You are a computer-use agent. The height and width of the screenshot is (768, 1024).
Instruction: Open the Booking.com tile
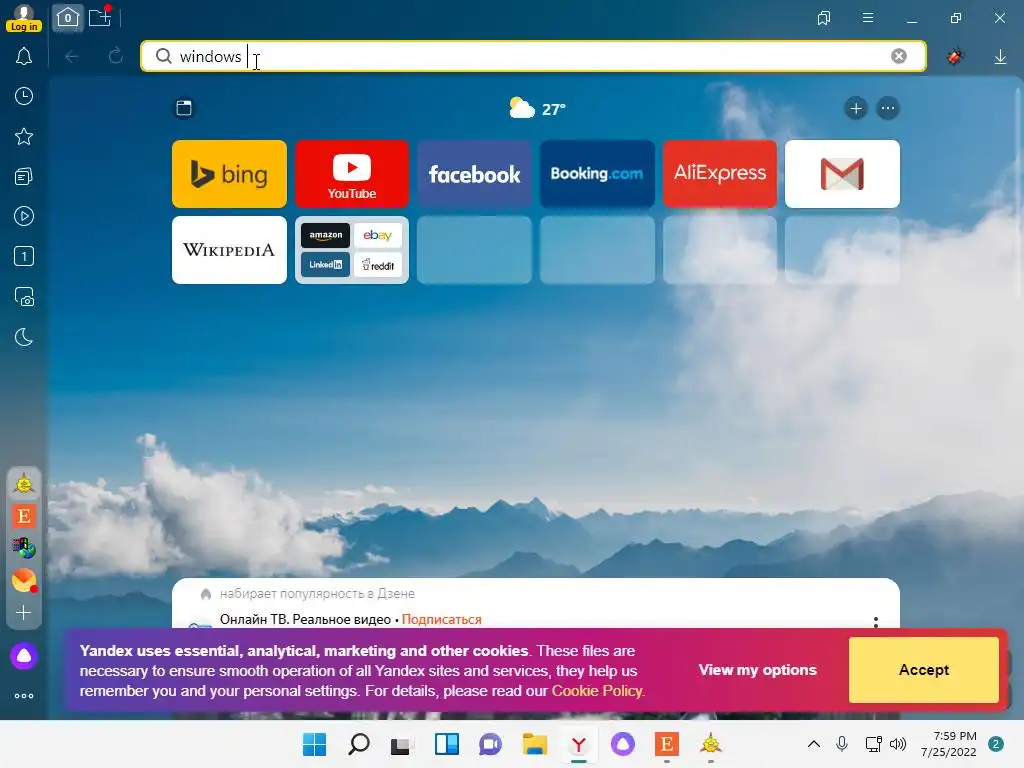pyautogui.click(x=597, y=174)
